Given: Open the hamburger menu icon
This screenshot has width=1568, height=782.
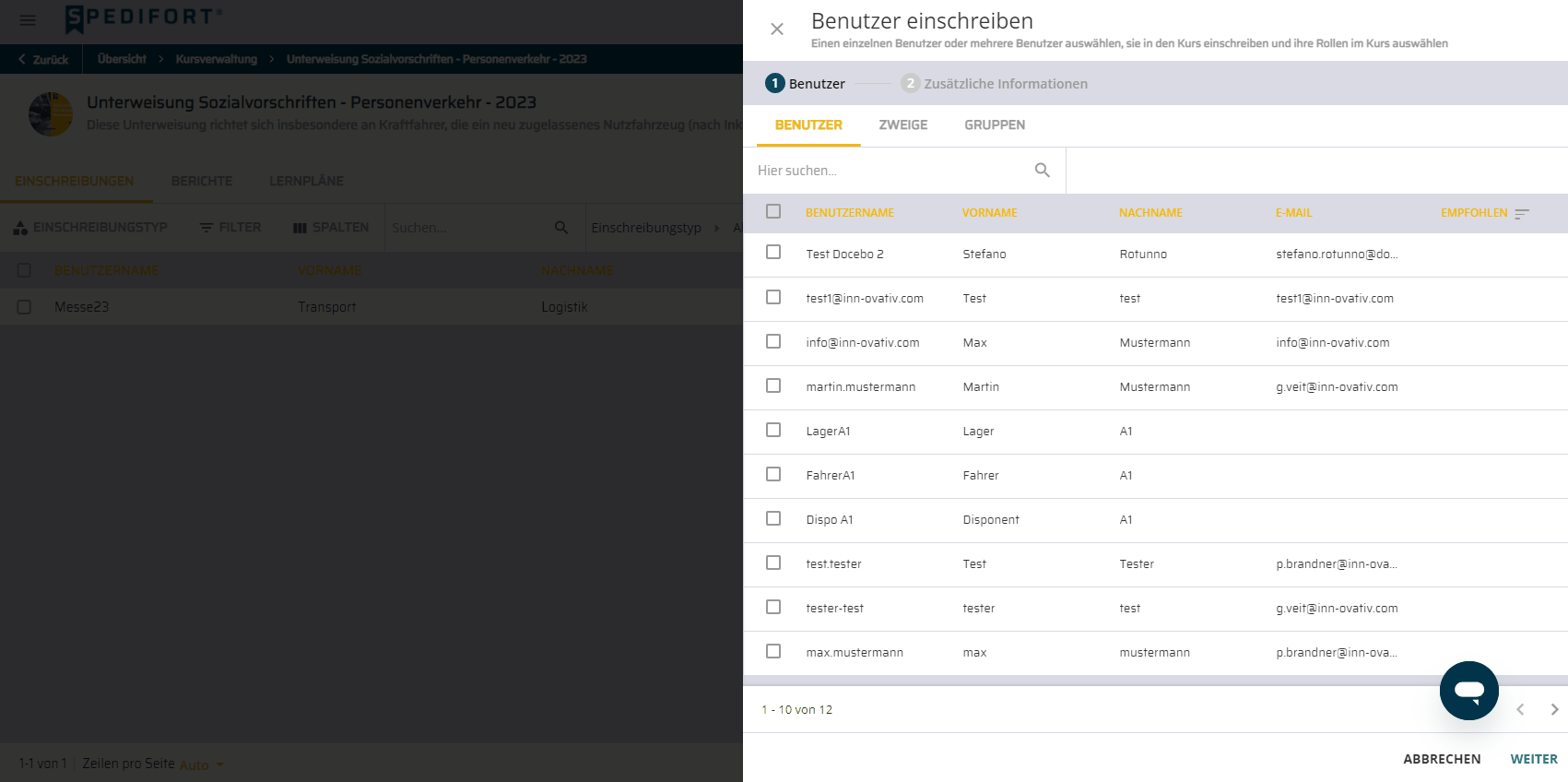Looking at the screenshot, I should 28,19.
